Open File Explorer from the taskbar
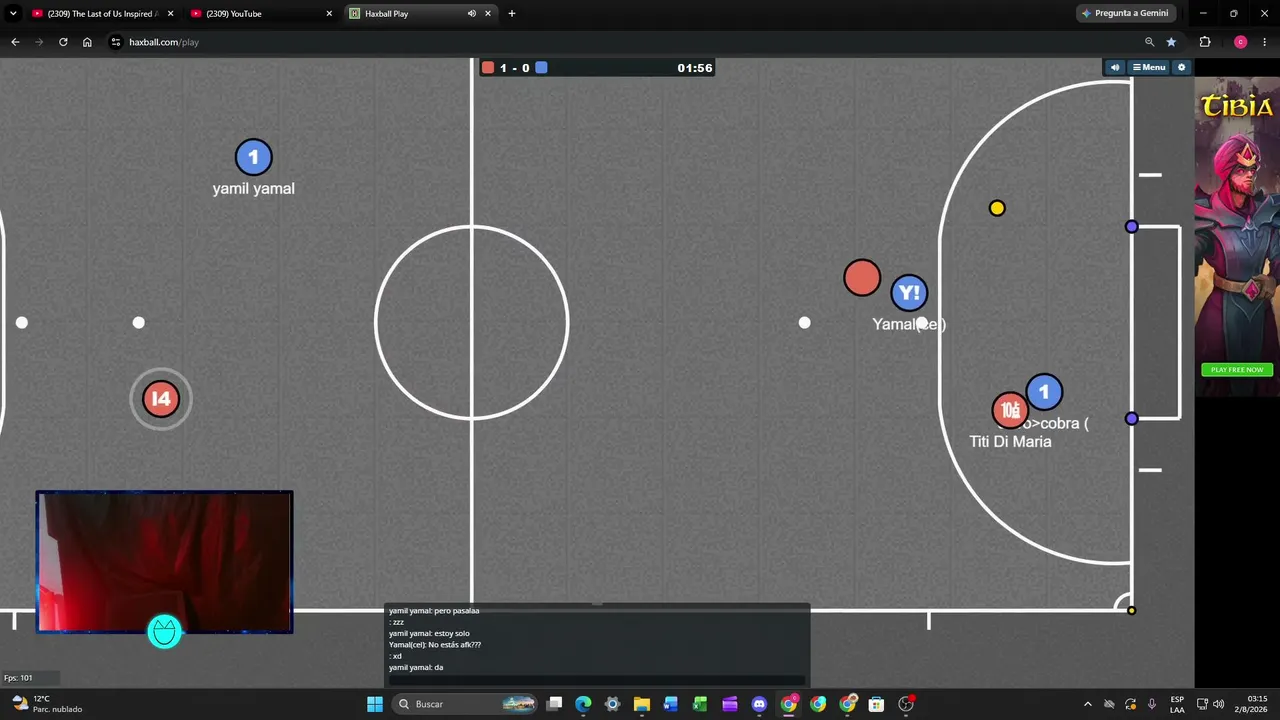 click(642, 704)
